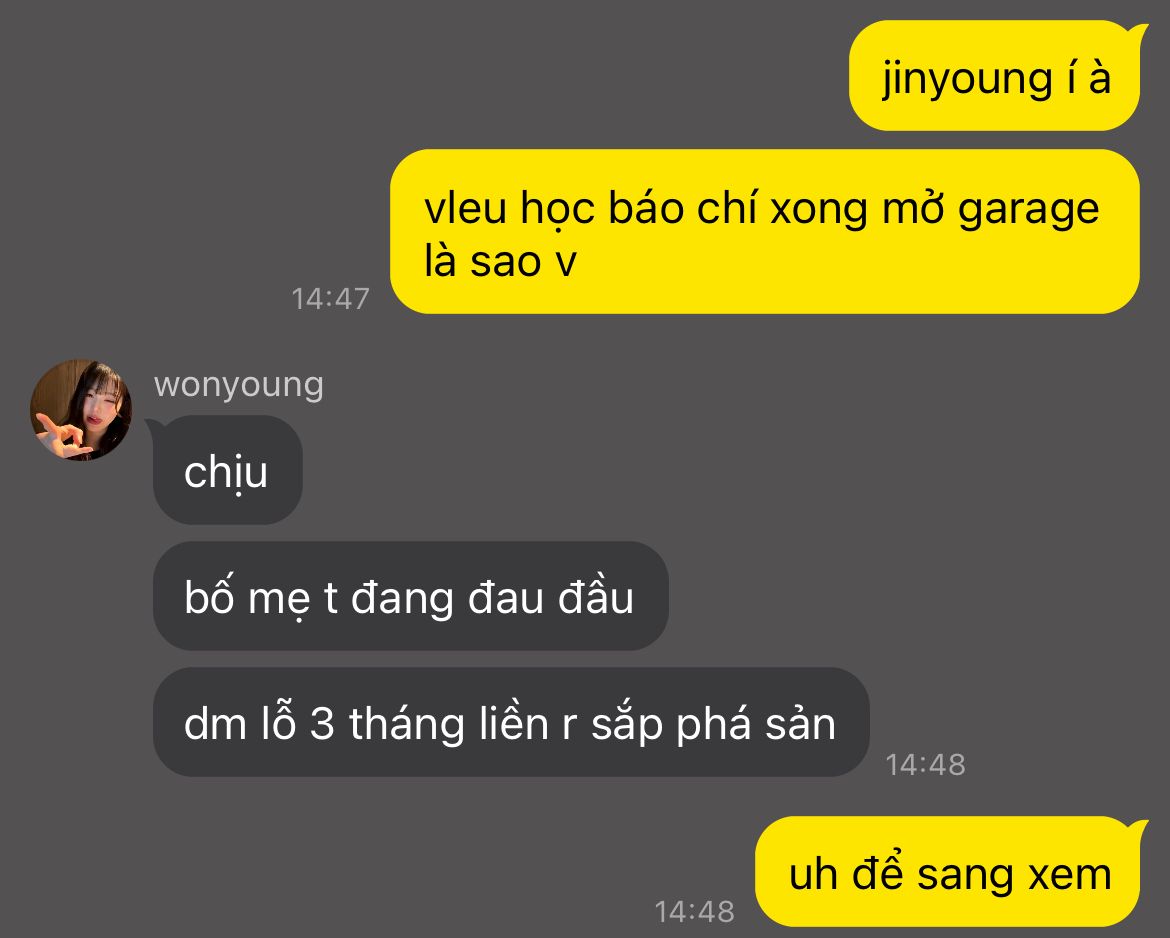Select the 'bố mẹ t đang đau đầu' message

410,596
